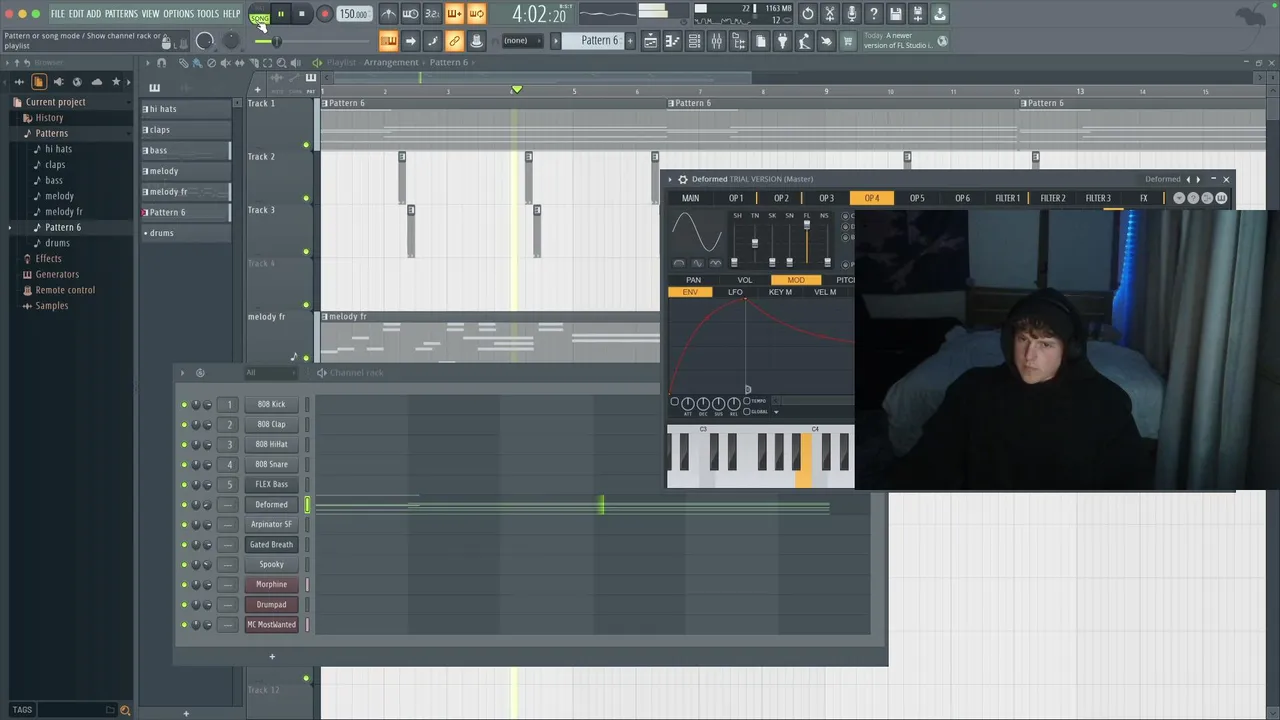The width and height of the screenshot is (1280, 720).
Task: Toggle the link chain icon in toolbar
Action: pyautogui.click(x=454, y=41)
